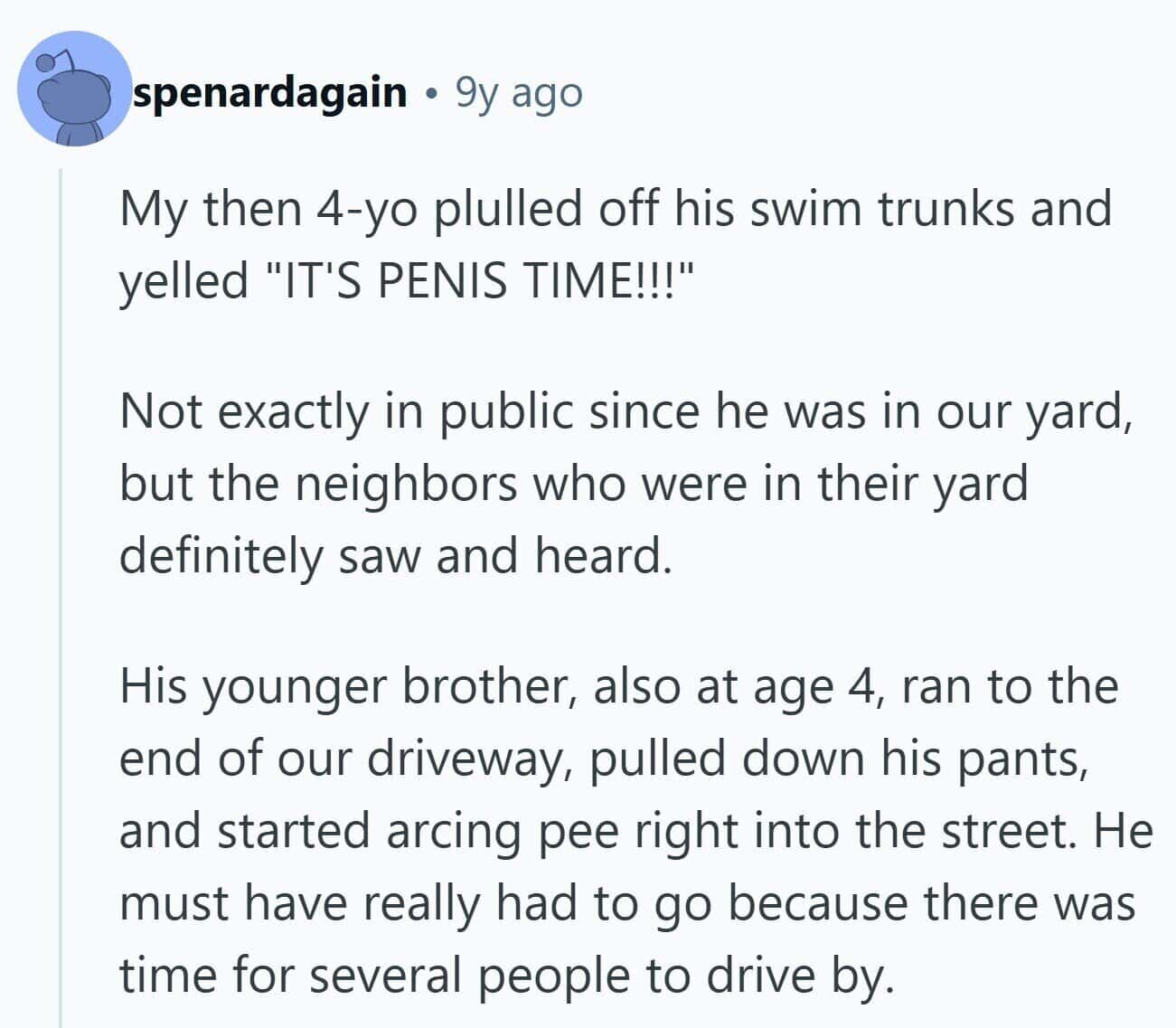Click the spenardagain user avatar
Screen dimensions: 1176x1028
pos(74,90)
